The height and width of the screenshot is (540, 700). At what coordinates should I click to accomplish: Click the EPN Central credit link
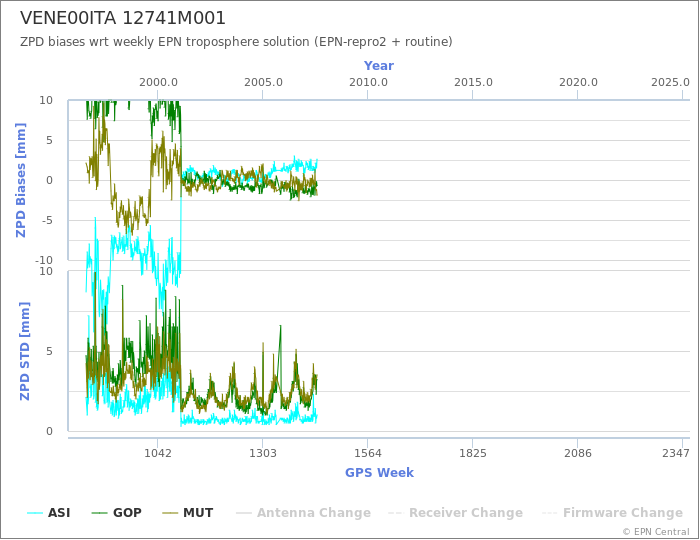pos(656,532)
